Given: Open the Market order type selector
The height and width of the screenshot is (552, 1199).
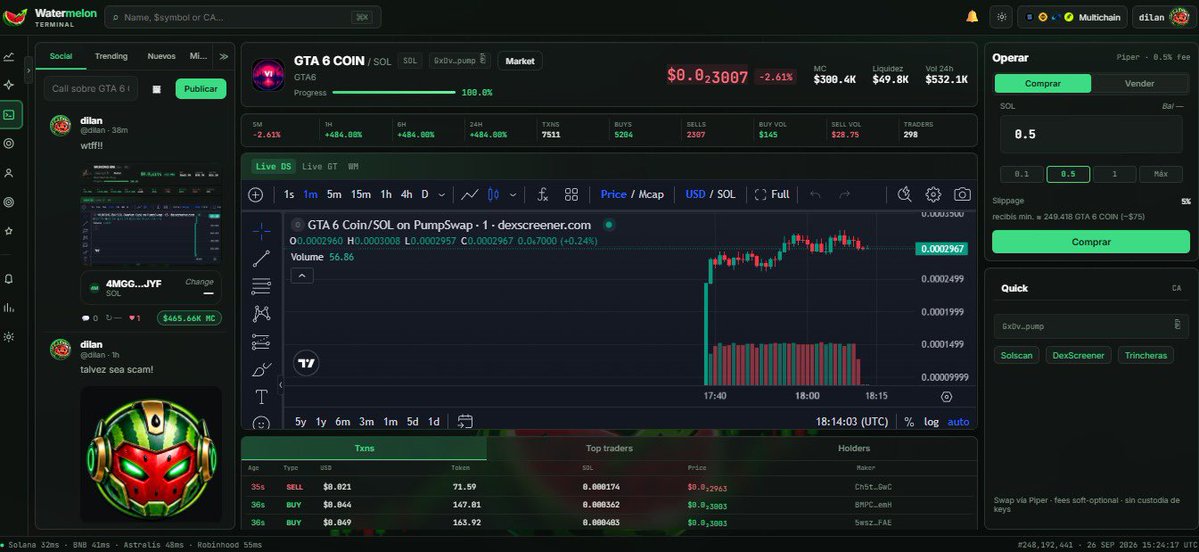Looking at the screenshot, I should click(x=520, y=60).
